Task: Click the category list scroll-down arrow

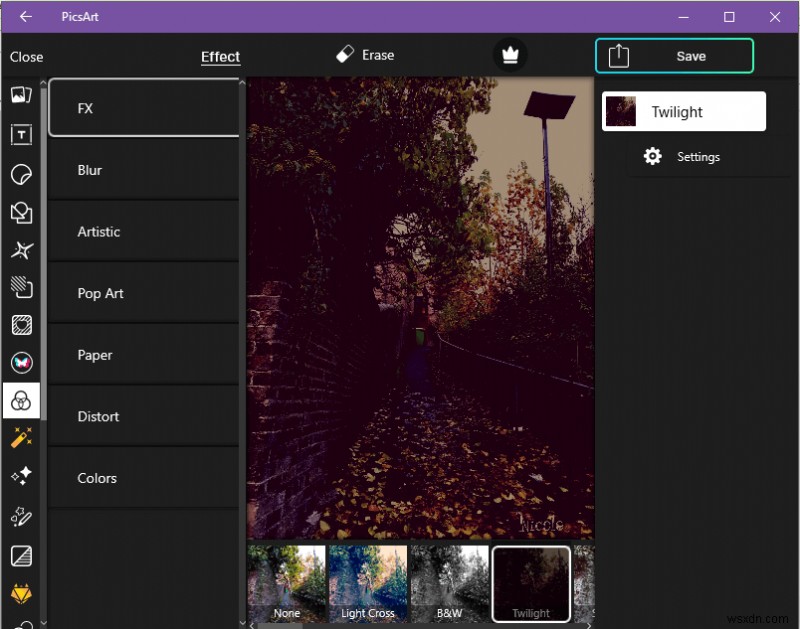Action: click(242, 623)
